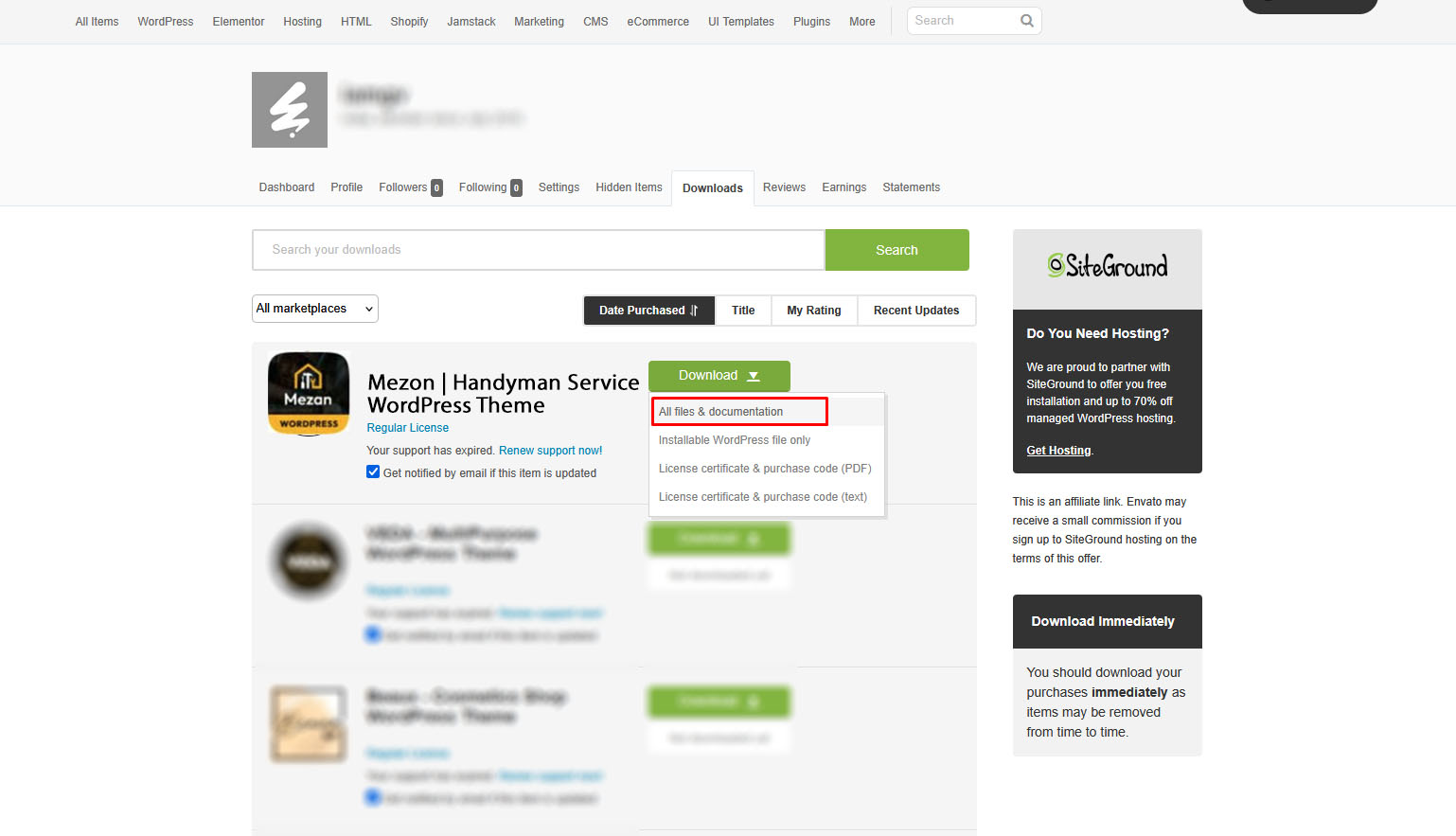Select All files & documentation option
This screenshot has width=1456, height=836.
720,412
